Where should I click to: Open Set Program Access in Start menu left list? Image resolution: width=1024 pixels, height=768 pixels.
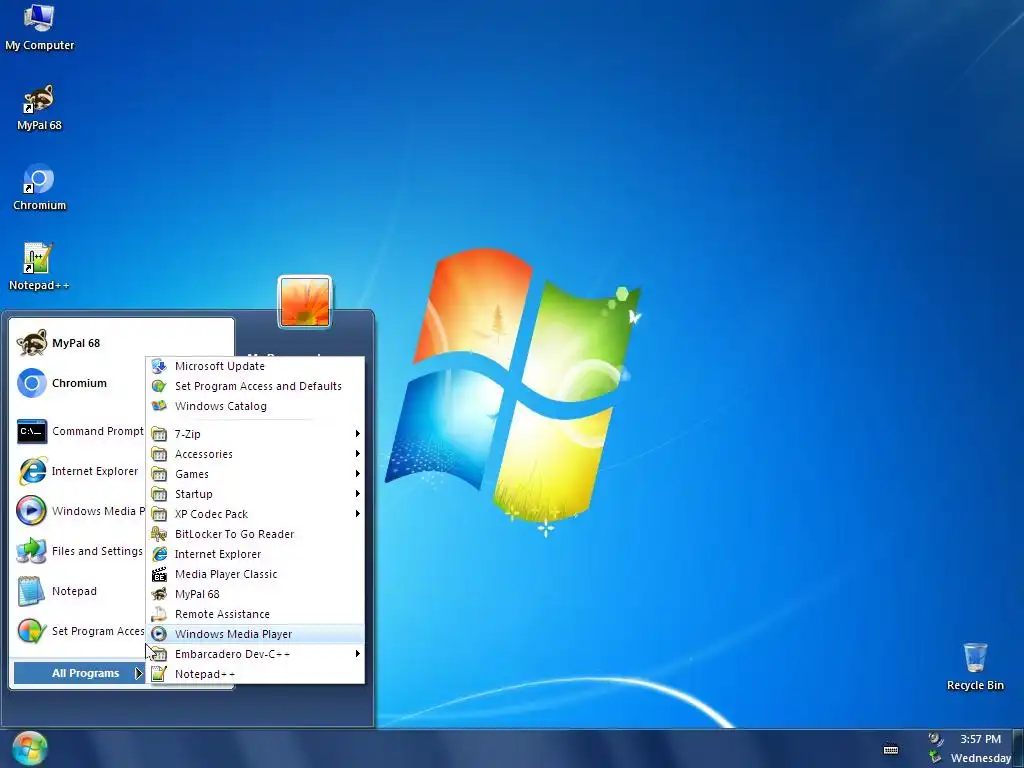pyautogui.click(x=80, y=631)
